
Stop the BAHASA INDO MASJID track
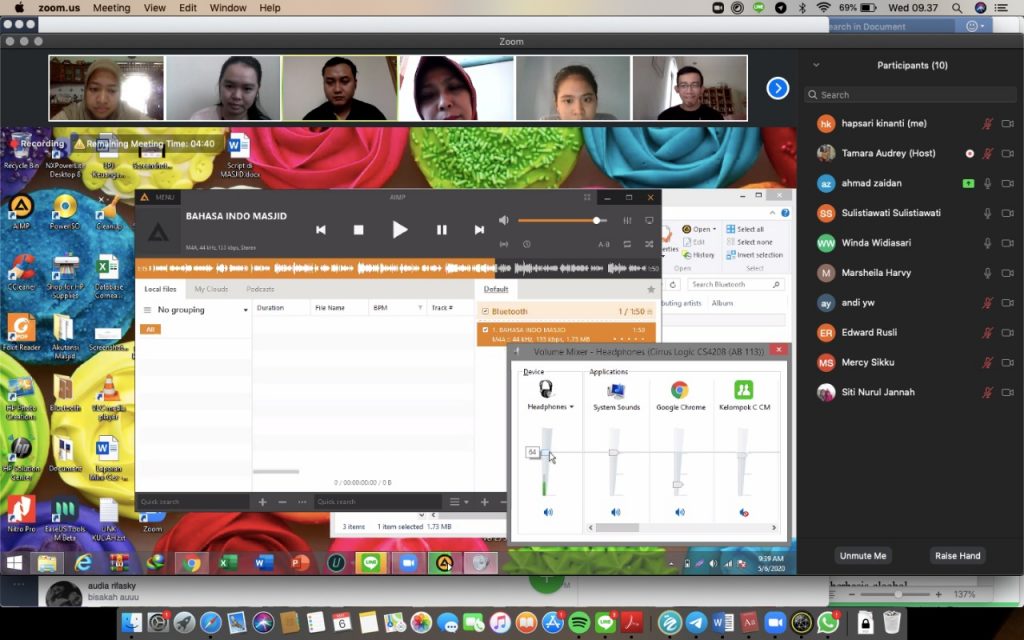(x=358, y=230)
